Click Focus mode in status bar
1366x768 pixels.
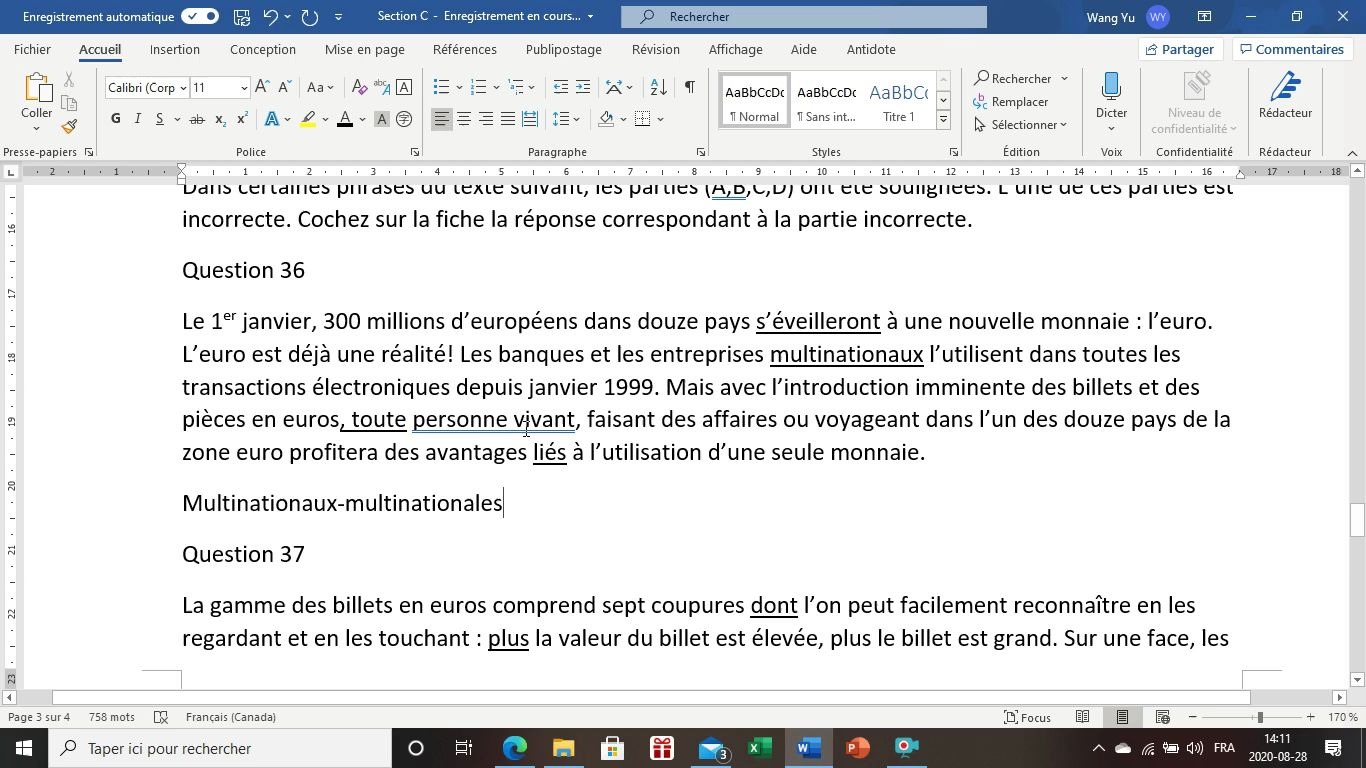1027,717
